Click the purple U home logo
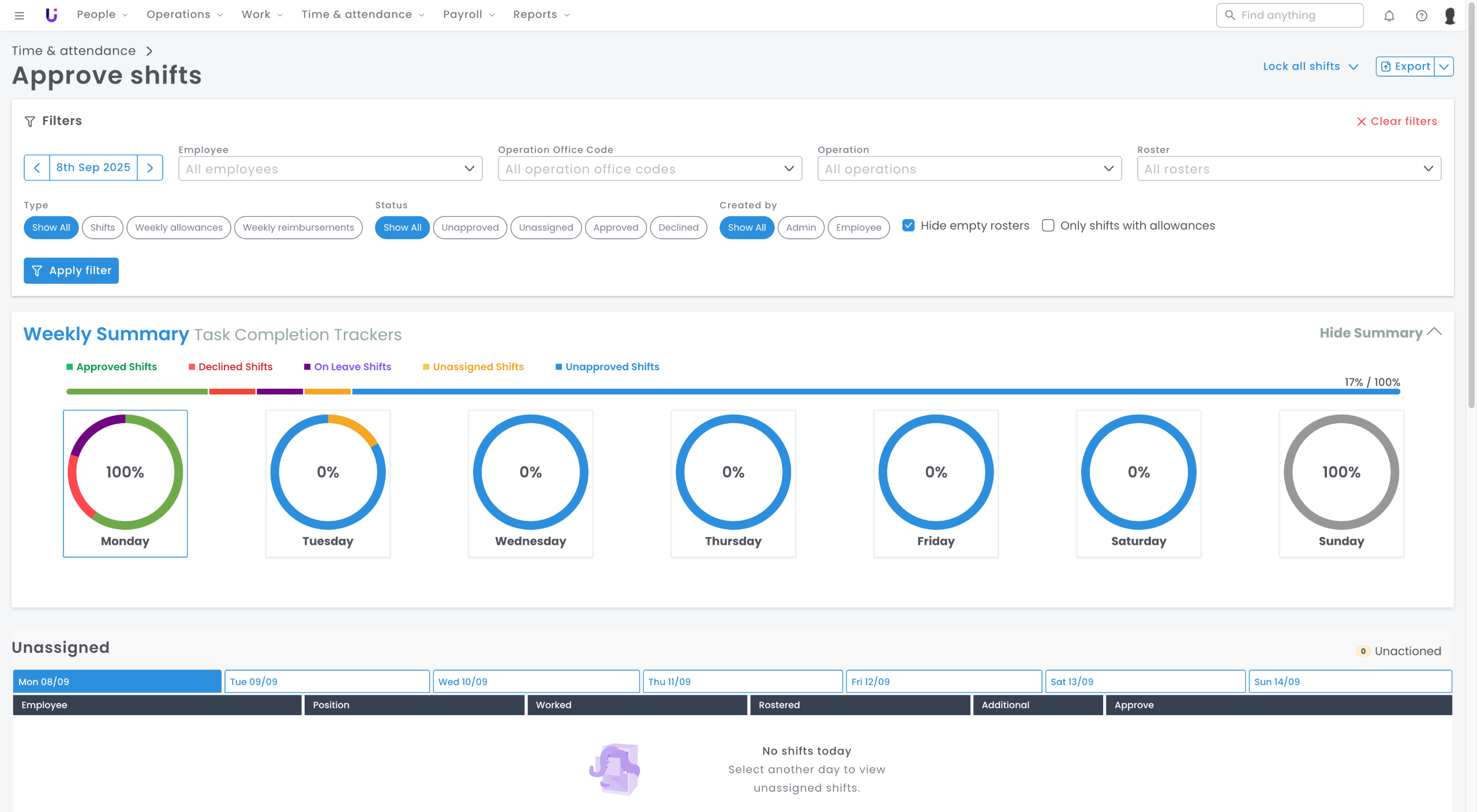The image size is (1477, 812). coord(51,15)
